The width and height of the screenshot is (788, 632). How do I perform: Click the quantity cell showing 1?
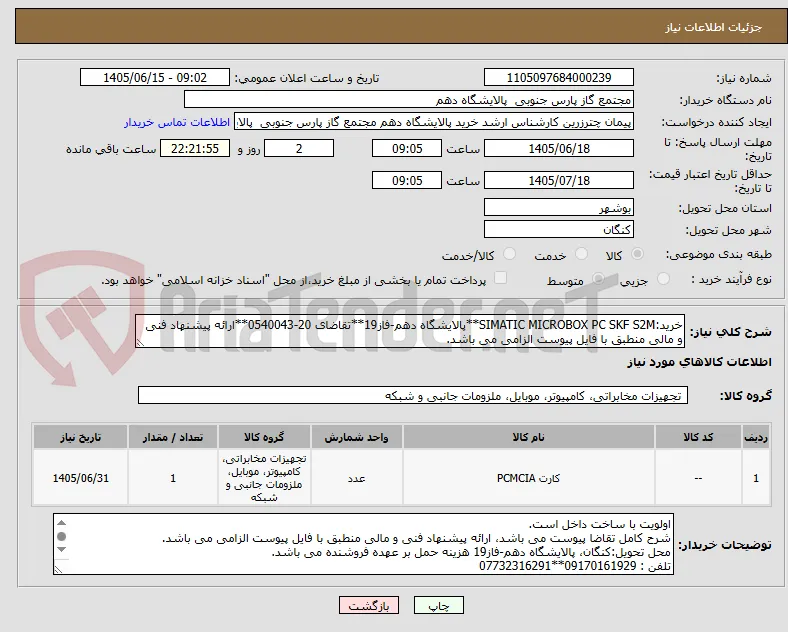pos(173,478)
